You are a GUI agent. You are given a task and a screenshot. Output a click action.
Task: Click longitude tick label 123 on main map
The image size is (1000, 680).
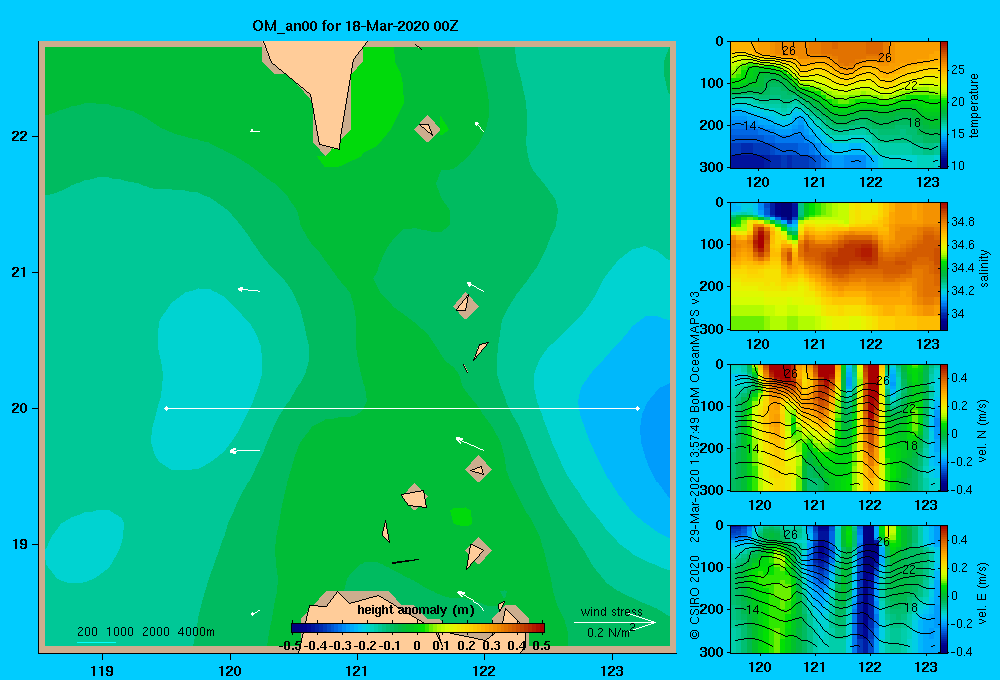[612, 670]
